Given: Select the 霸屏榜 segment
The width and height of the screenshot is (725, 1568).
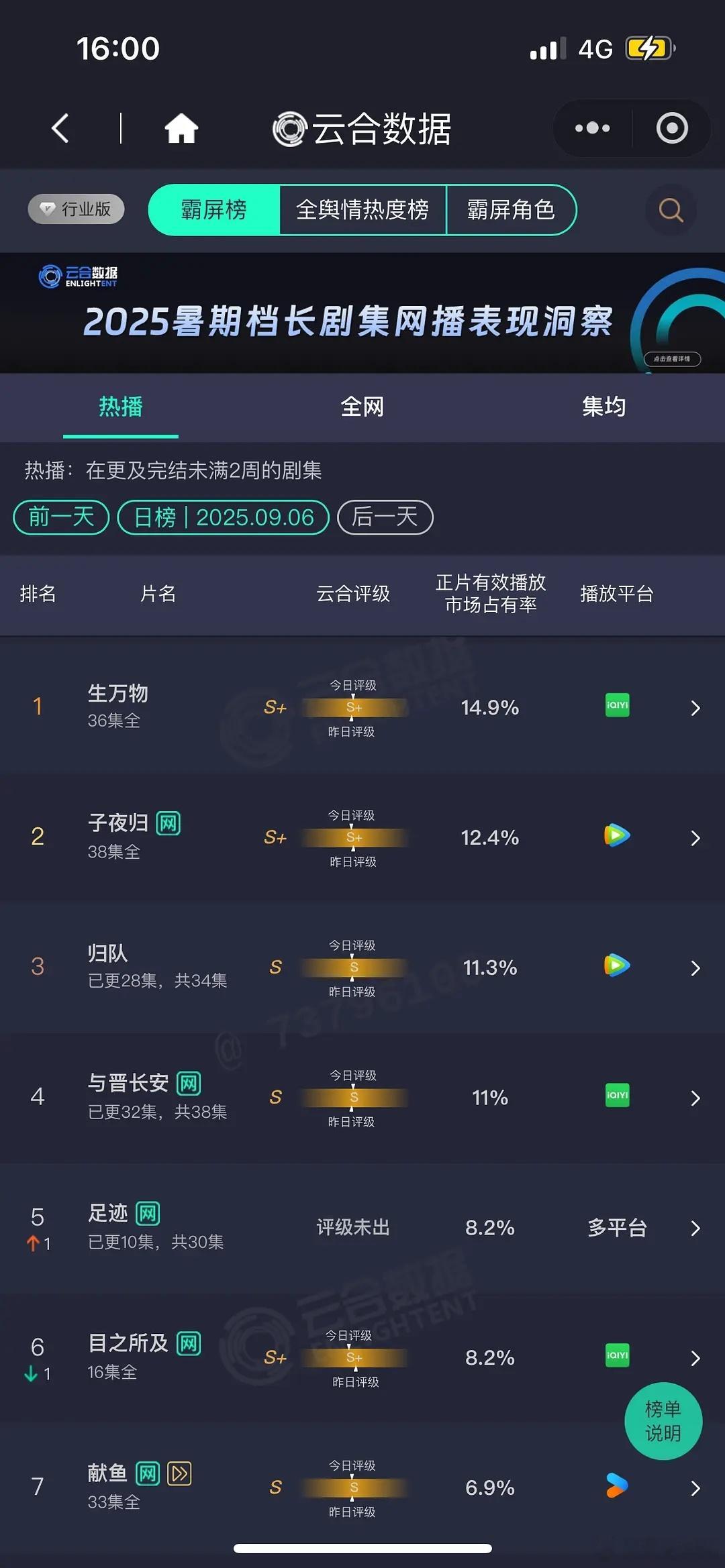Looking at the screenshot, I should [213, 210].
